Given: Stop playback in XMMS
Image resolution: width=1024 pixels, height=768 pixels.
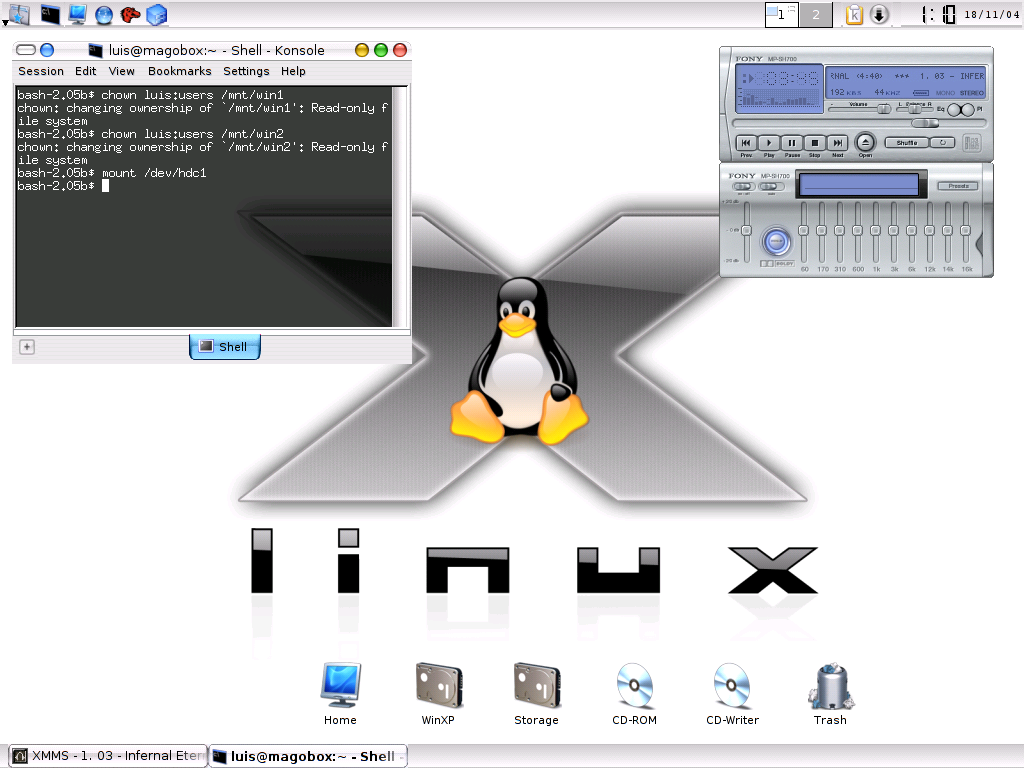Looking at the screenshot, I should (814, 143).
